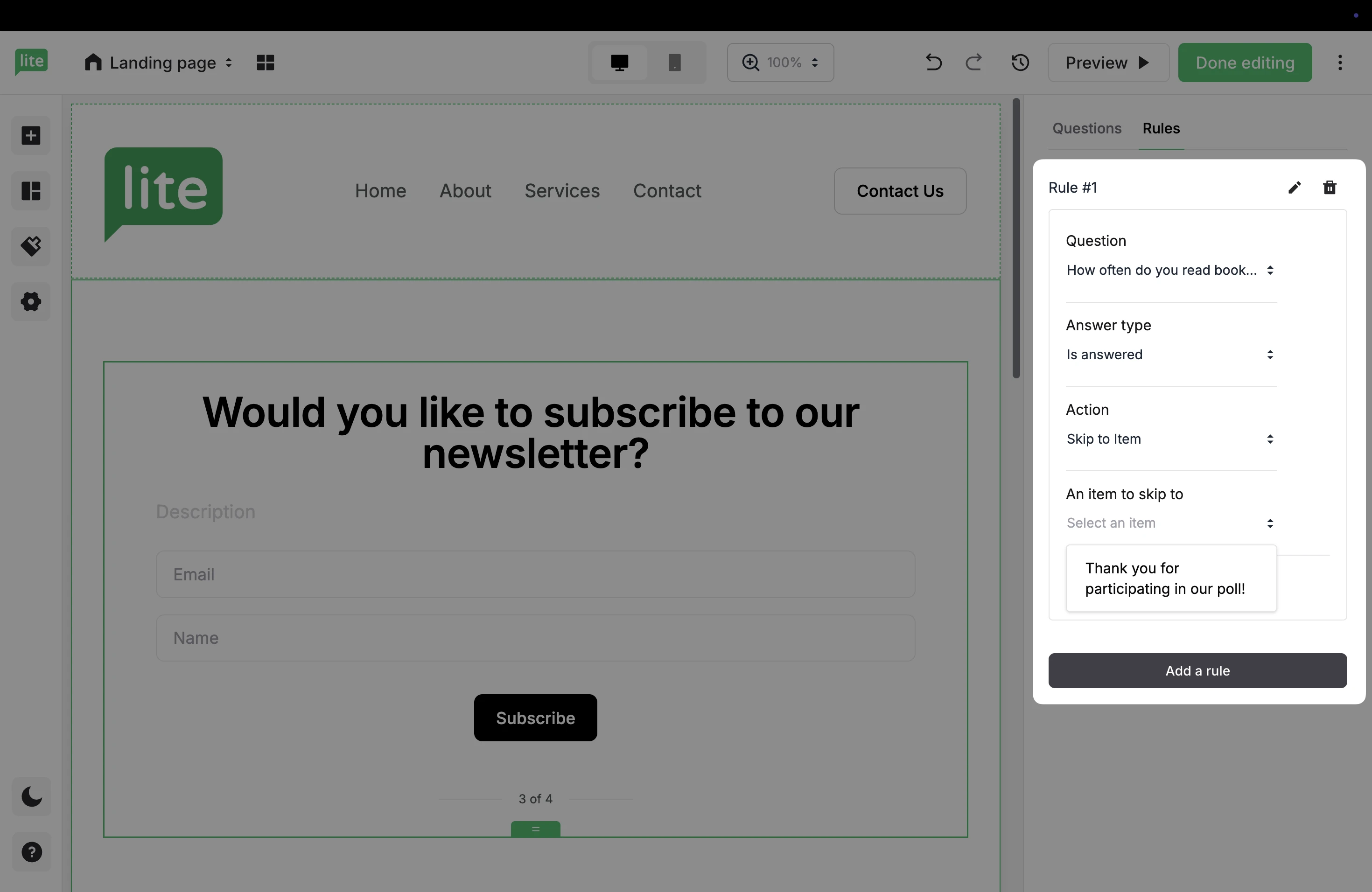Screen dimensions: 1372x892
Task: Click the redo arrow icon
Action: coord(973,62)
